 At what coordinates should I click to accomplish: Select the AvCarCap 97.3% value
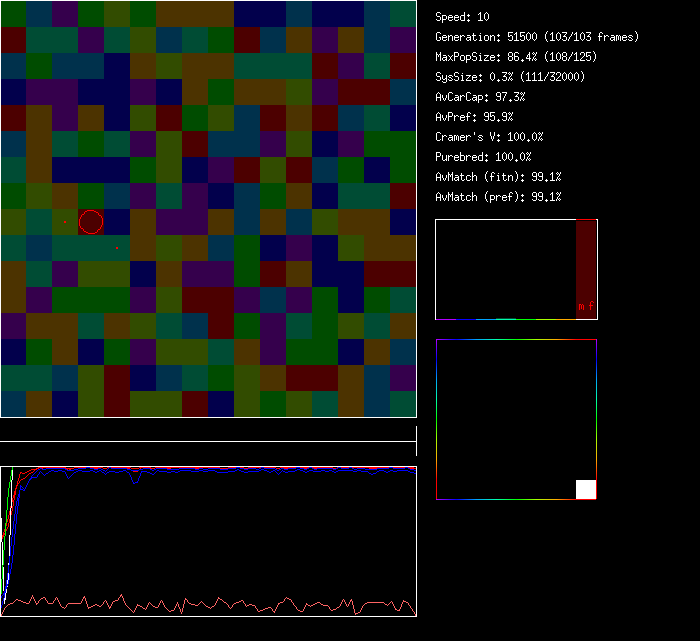pyautogui.click(x=480, y=97)
